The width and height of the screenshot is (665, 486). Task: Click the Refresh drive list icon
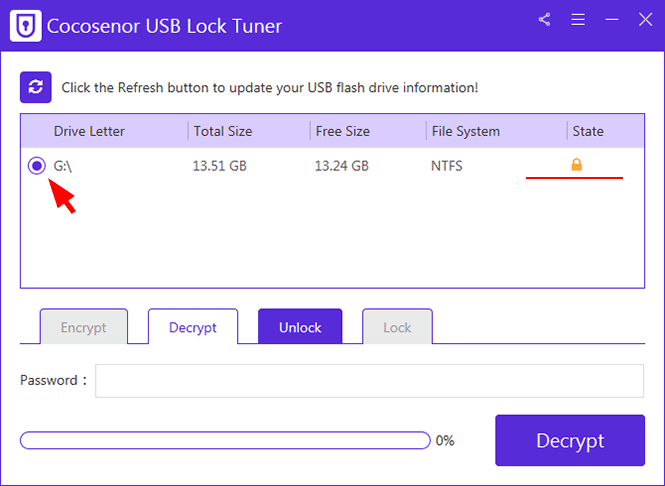tap(36, 87)
